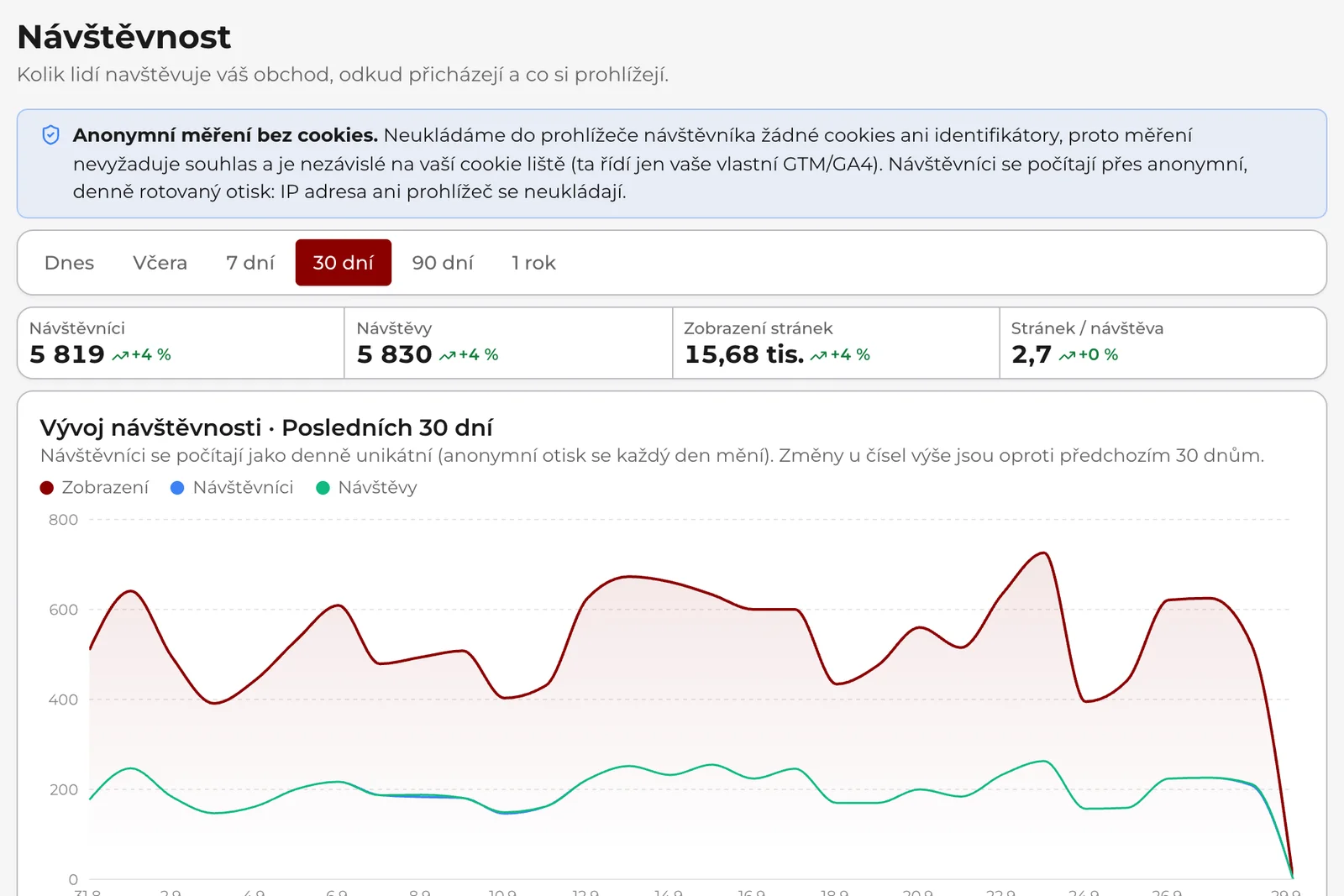Click the 600 y-axis label
This screenshot has width=1344, height=896.
pos(63,610)
